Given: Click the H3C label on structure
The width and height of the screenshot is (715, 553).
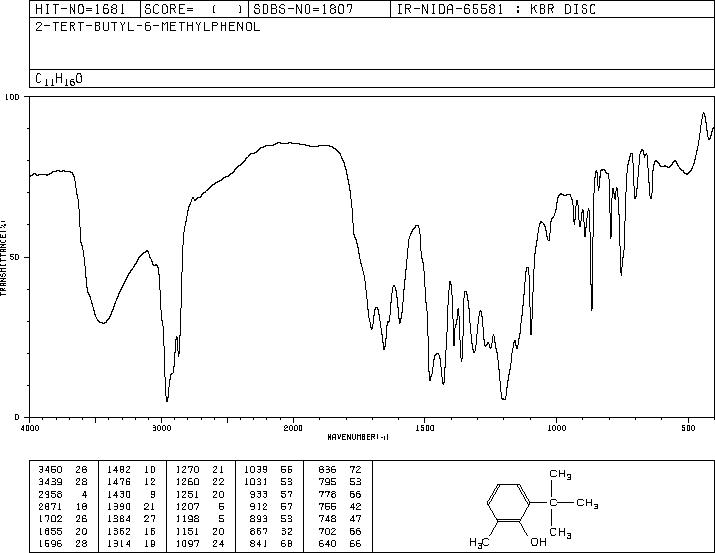Looking at the screenshot, I should (x=479, y=542).
